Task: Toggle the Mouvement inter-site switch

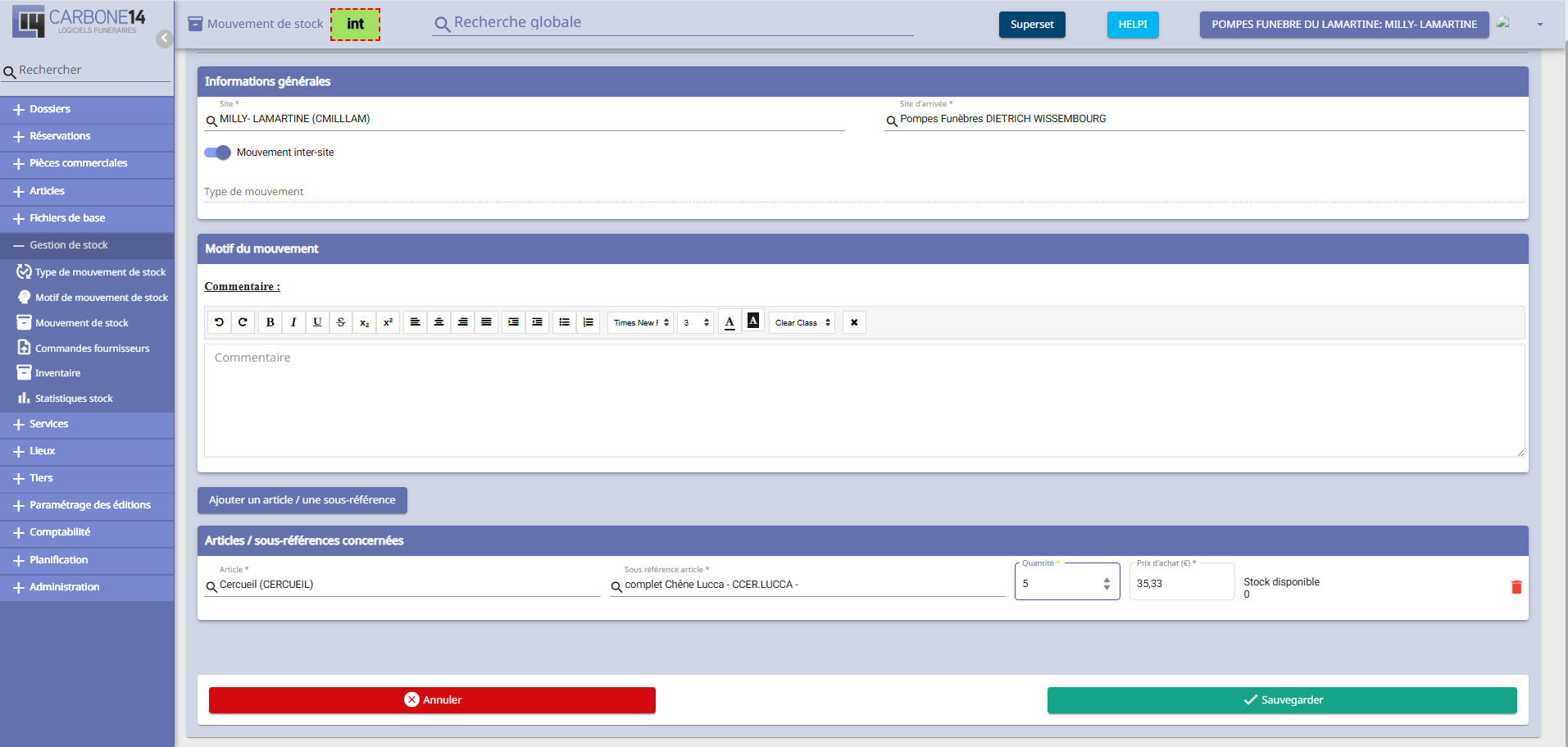Action: point(218,153)
